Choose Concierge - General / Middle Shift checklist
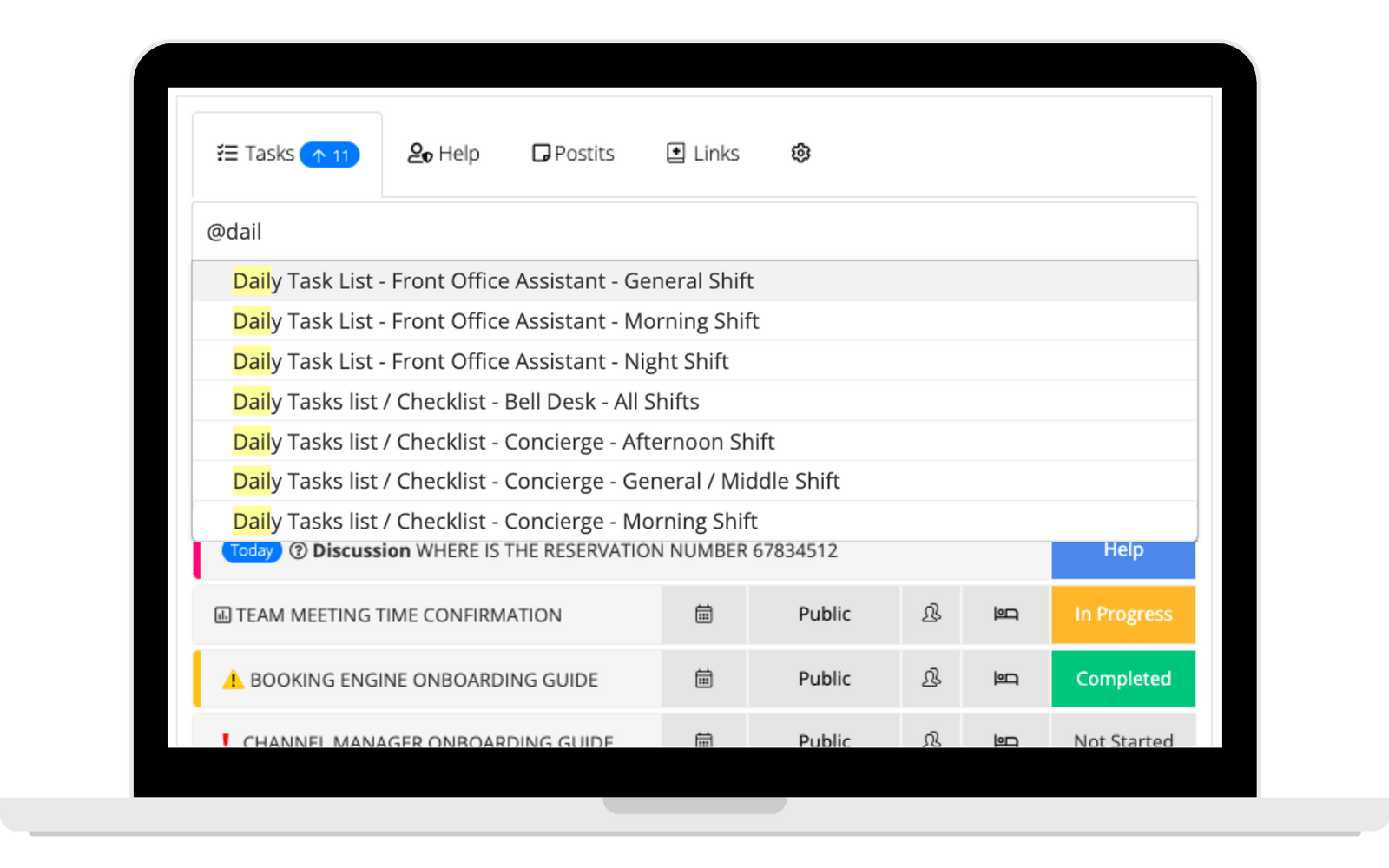1389x868 pixels. click(694, 481)
